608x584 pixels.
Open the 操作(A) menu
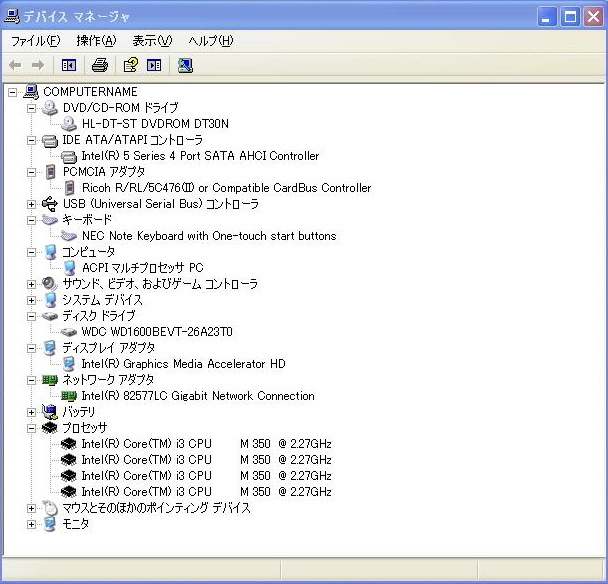96,41
